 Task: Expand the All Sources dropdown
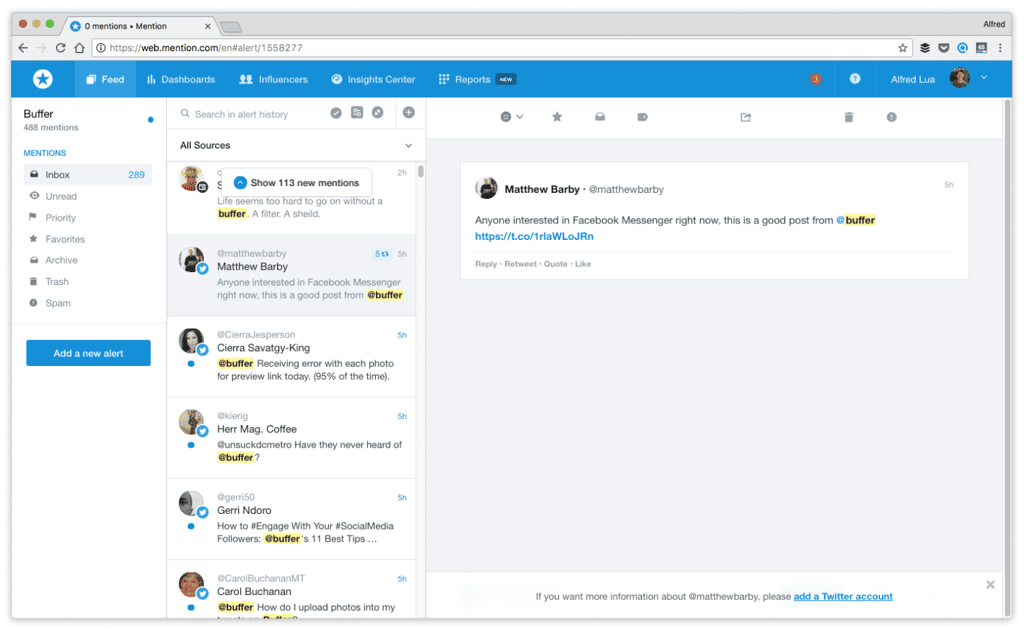[x=296, y=145]
